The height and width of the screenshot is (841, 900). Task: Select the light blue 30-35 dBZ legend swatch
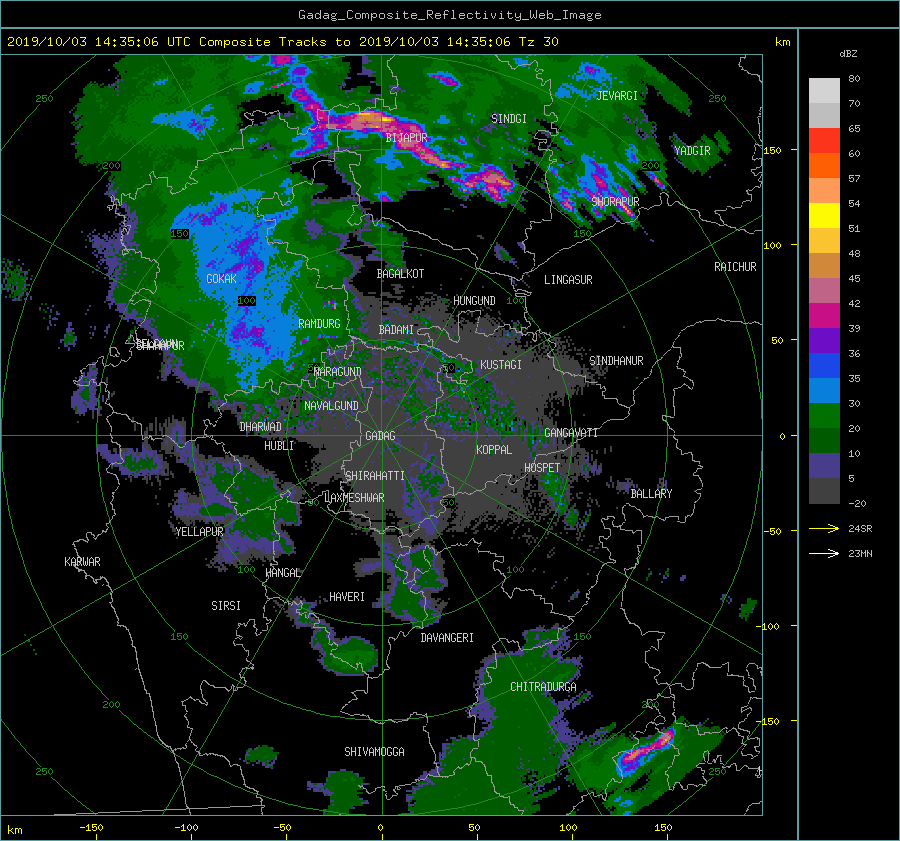pyautogui.click(x=824, y=390)
